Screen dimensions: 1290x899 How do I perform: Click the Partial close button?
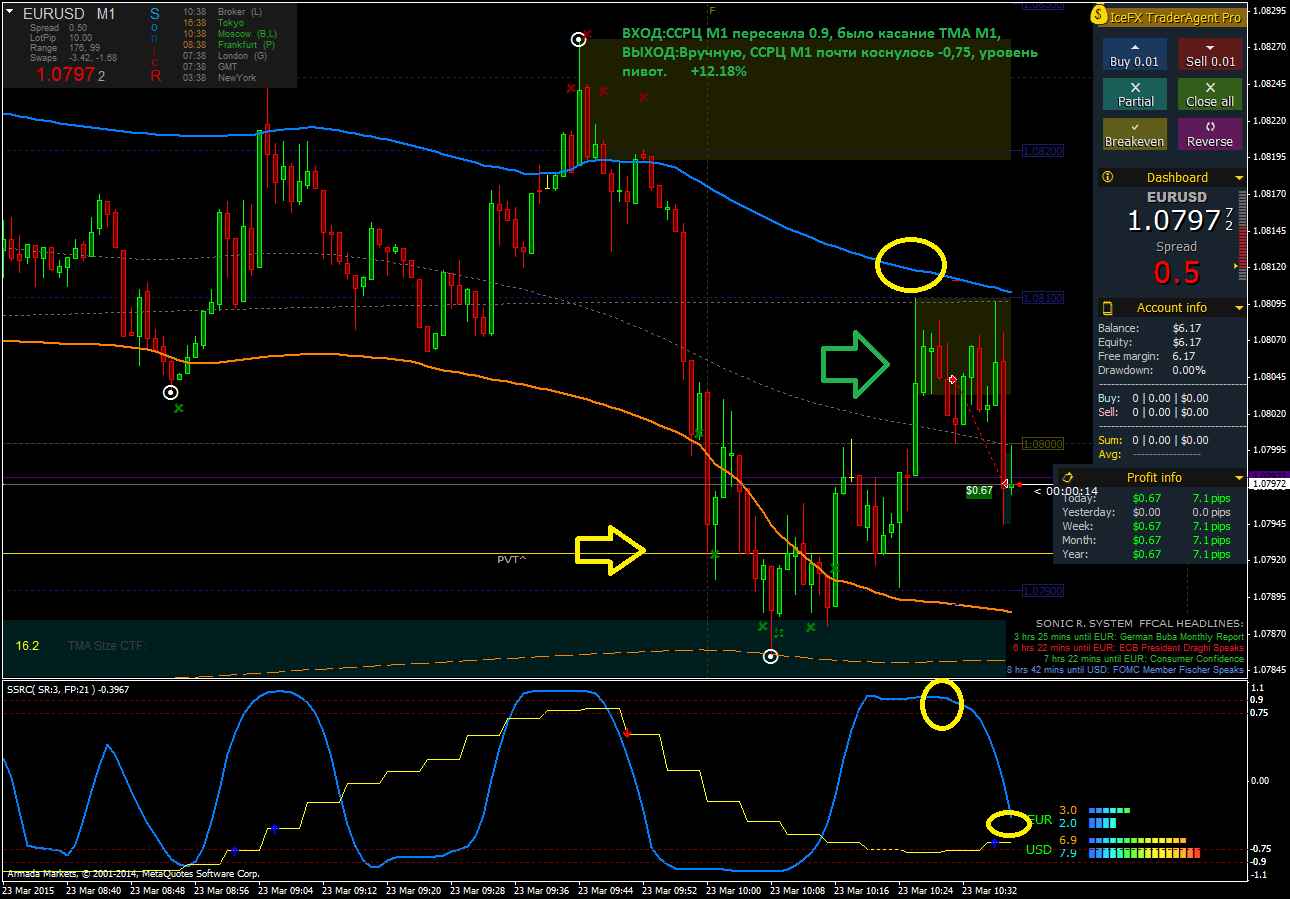tap(1134, 94)
